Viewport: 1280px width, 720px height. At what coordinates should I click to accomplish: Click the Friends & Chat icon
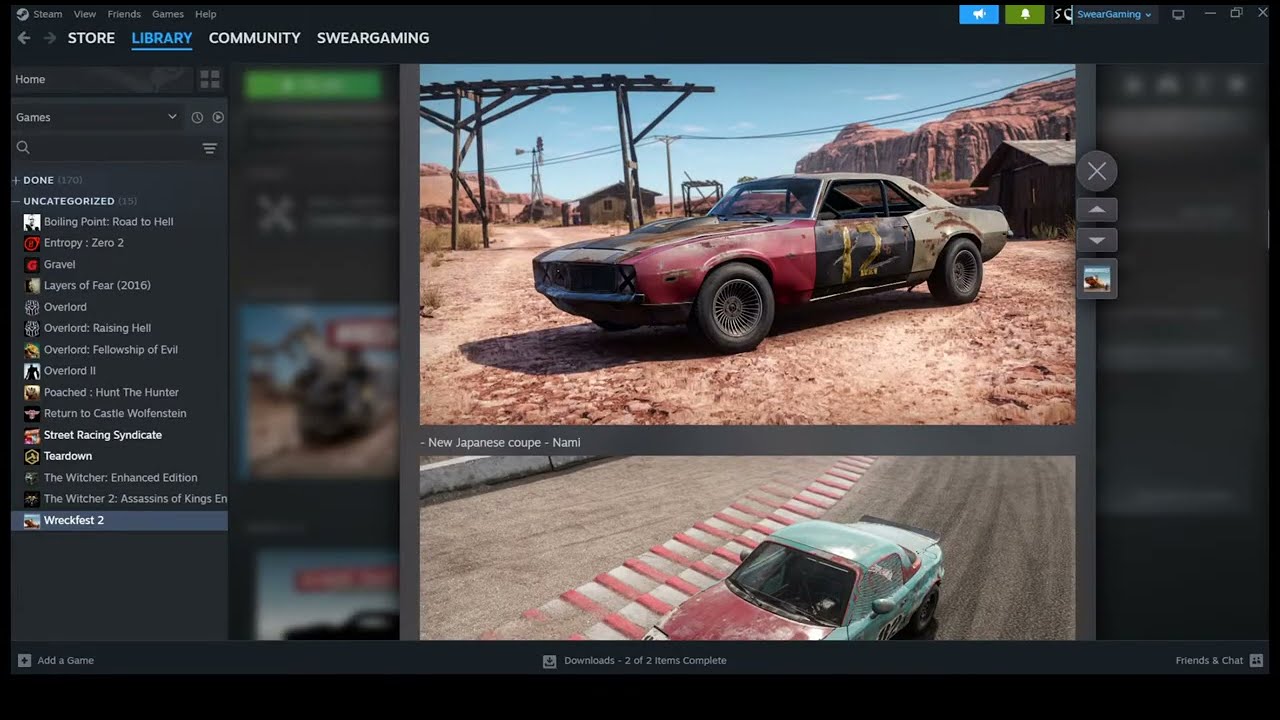1256,660
